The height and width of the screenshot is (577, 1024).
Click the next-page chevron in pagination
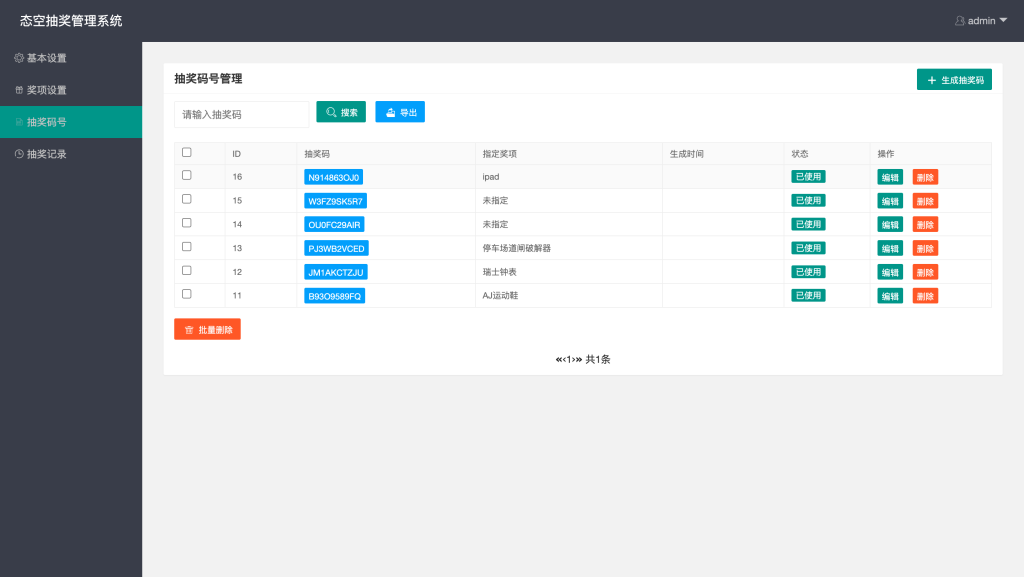(x=576, y=358)
